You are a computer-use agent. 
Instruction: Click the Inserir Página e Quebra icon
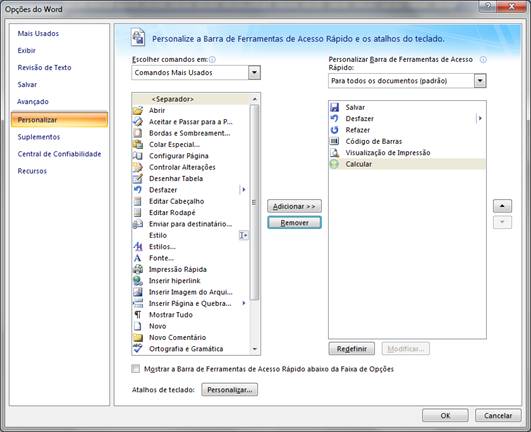click(x=137, y=303)
